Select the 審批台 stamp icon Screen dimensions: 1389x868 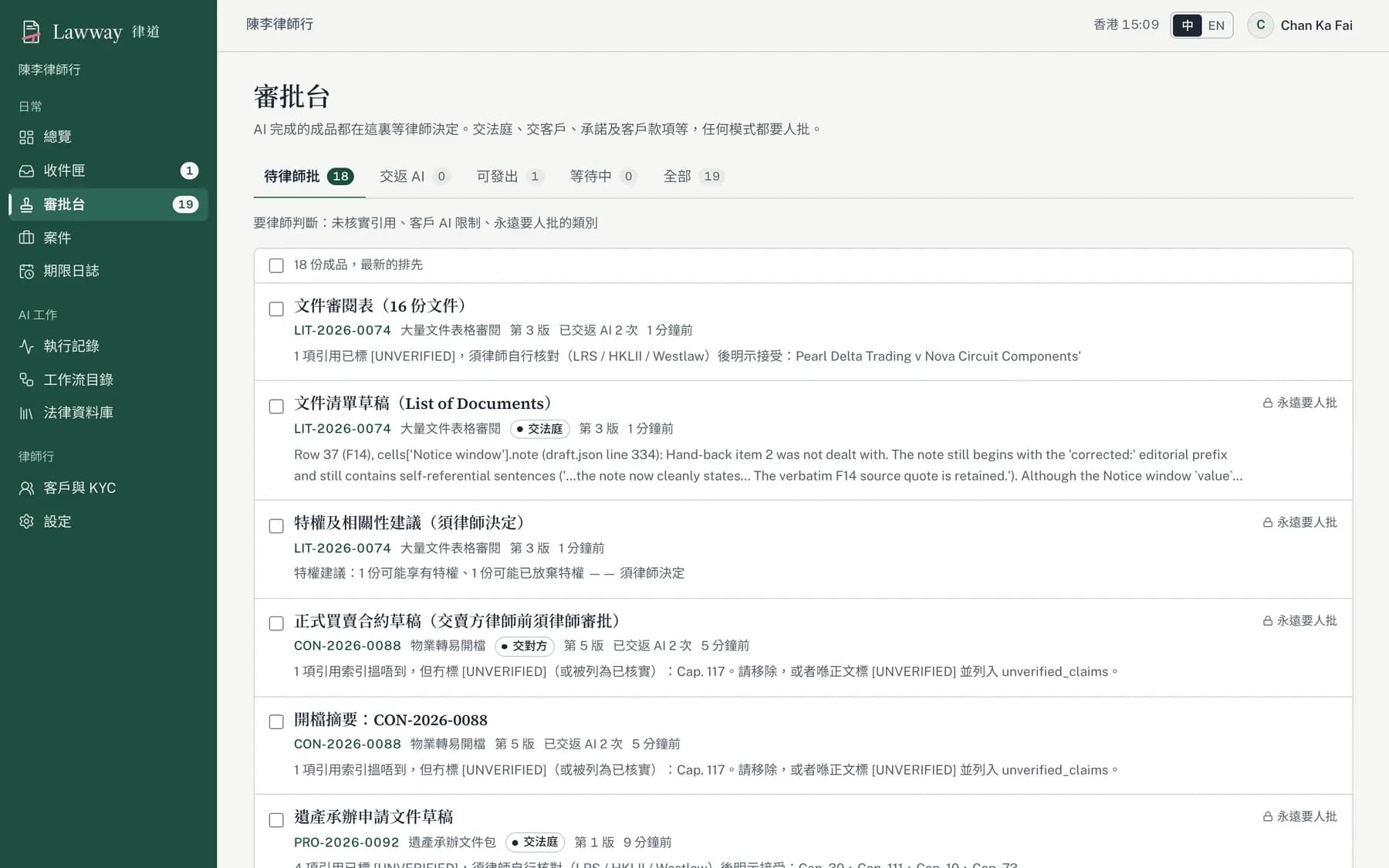(26, 204)
